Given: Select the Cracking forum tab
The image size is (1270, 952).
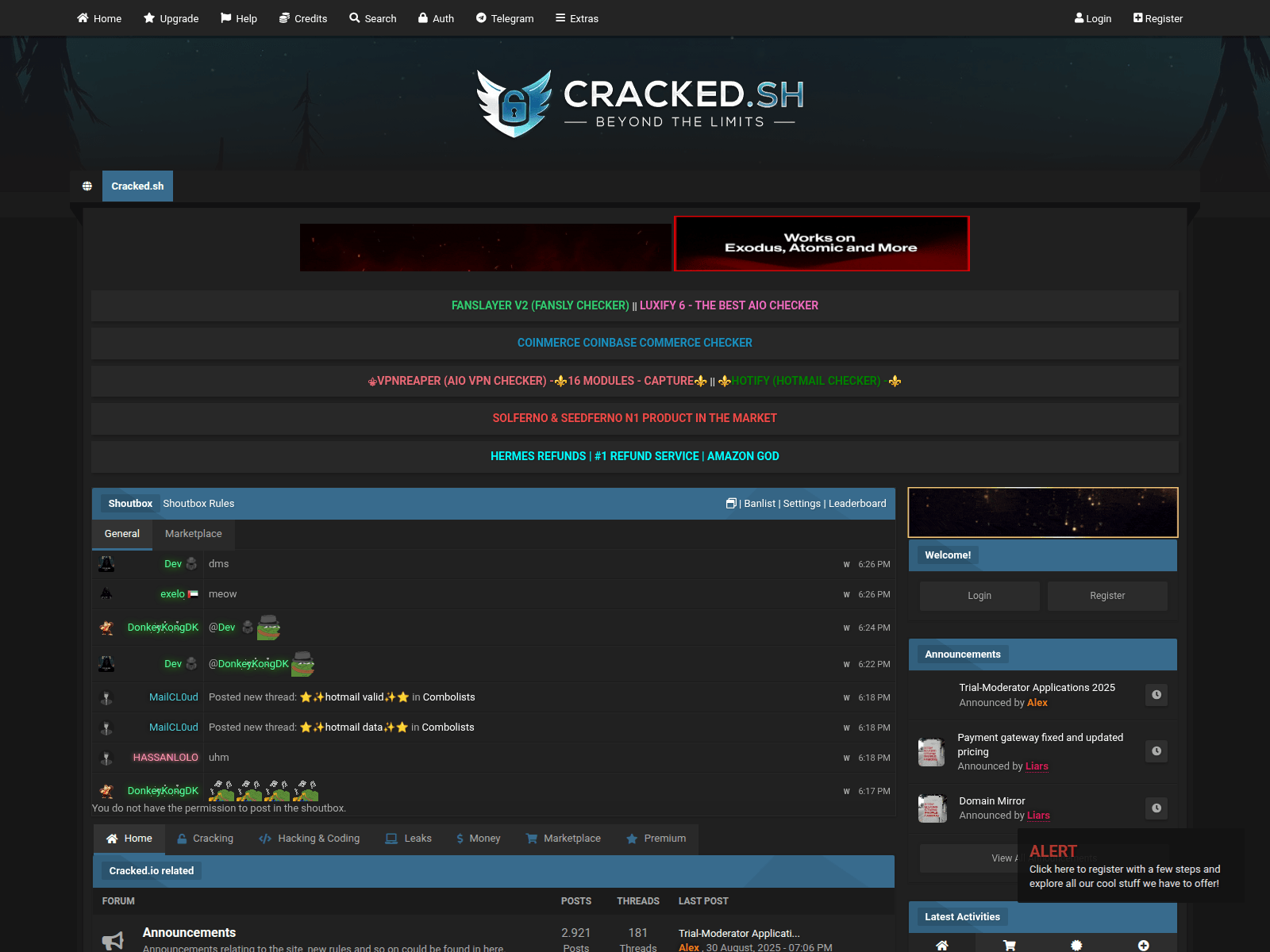Looking at the screenshot, I should 205,839.
